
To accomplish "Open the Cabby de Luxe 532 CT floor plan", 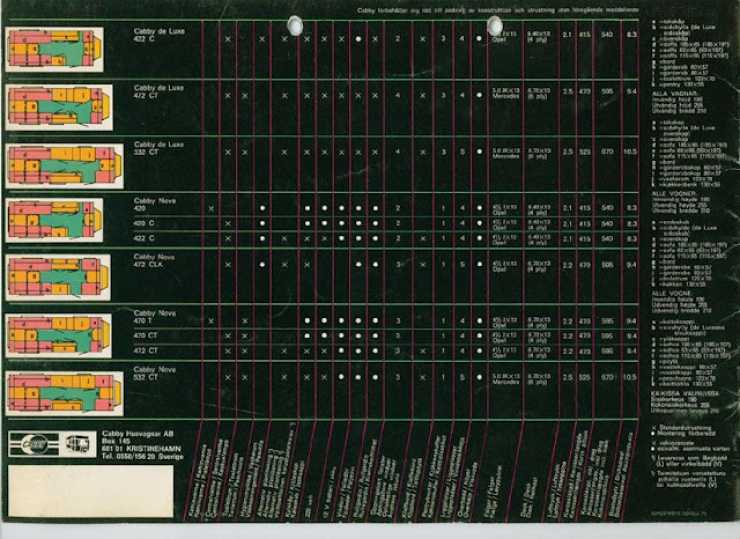I will 65,166.
